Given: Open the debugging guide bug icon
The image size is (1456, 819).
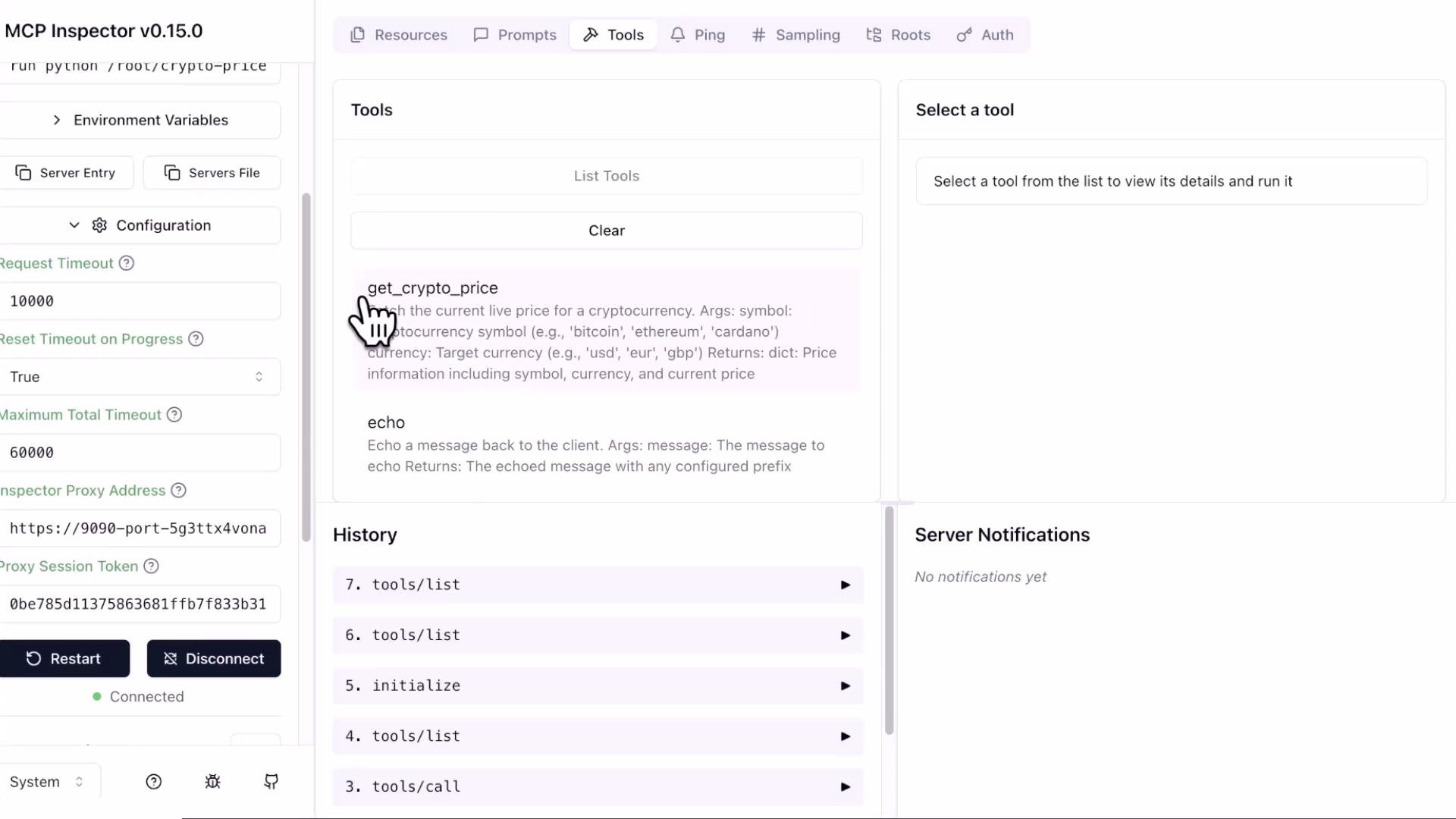Looking at the screenshot, I should click(213, 782).
